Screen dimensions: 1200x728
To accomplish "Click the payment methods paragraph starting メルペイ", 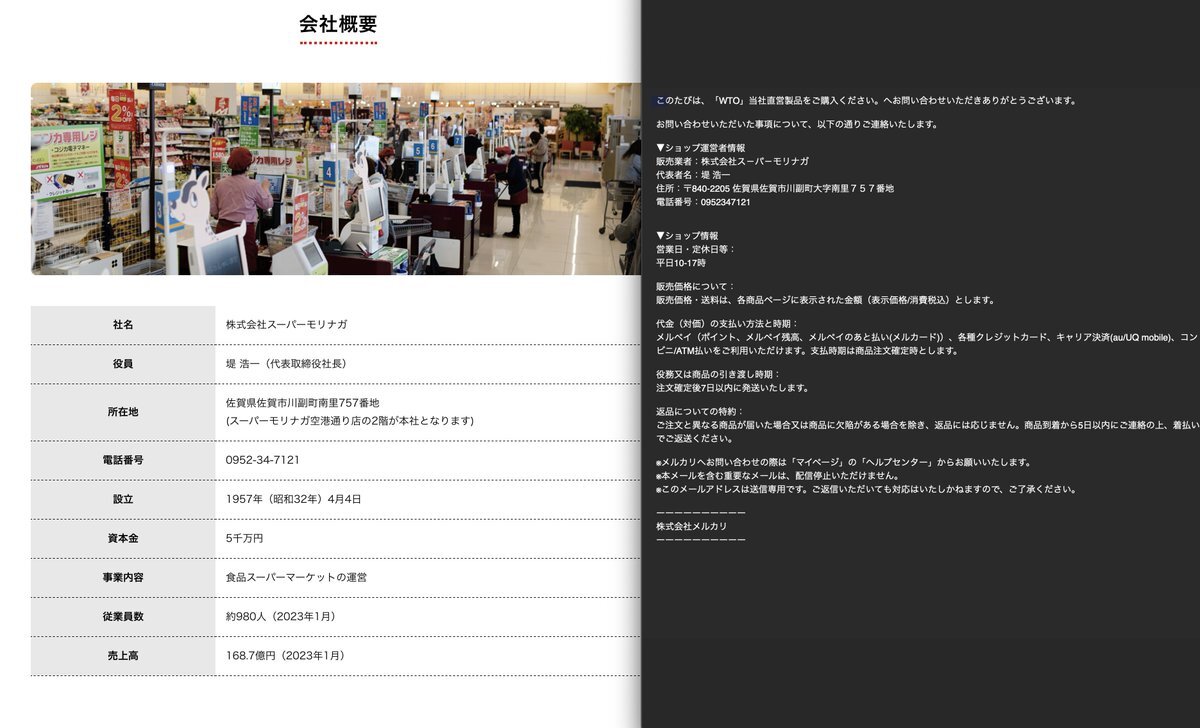I will pos(927,344).
